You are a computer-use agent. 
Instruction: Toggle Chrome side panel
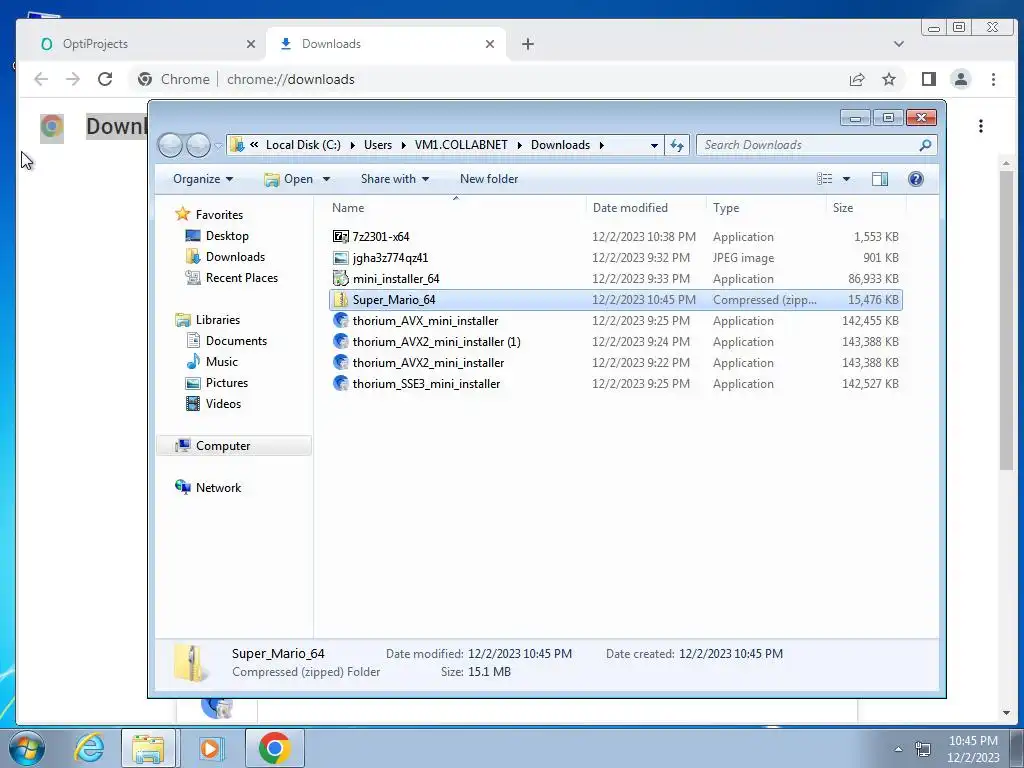pyautogui.click(x=928, y=79)
